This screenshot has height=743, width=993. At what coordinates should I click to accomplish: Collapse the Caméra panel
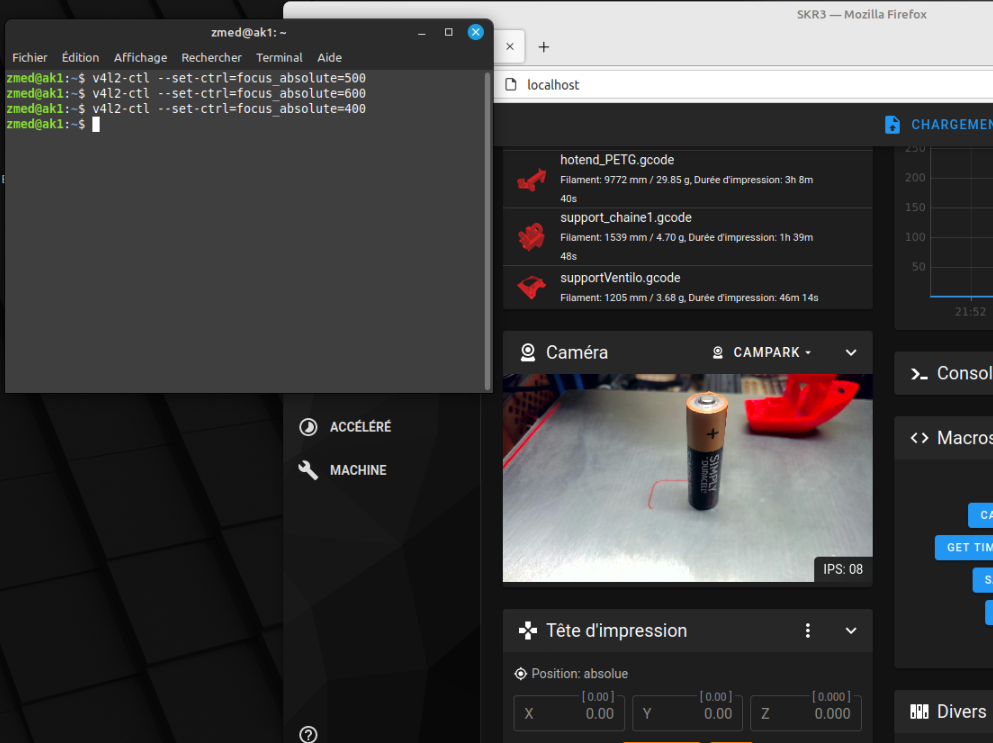[x=851, y=352]
